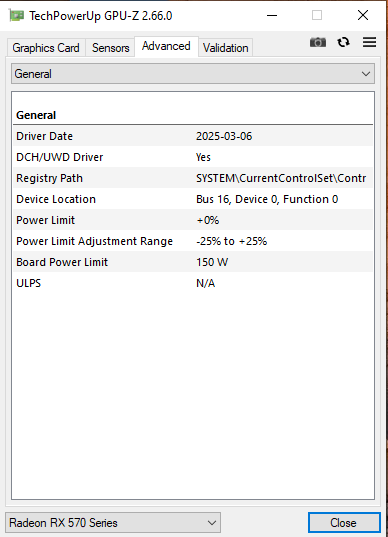Open the Radeon RX 570 Series GPU selector
The image size is (388, 537).
click(113, 523)
